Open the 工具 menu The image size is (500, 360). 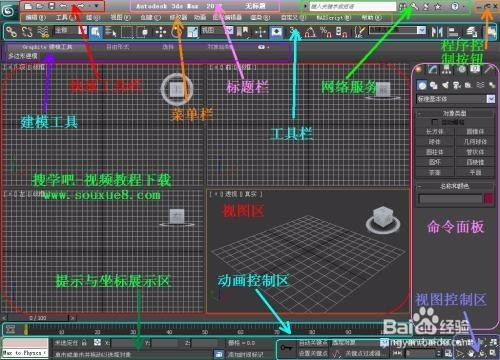65,17
